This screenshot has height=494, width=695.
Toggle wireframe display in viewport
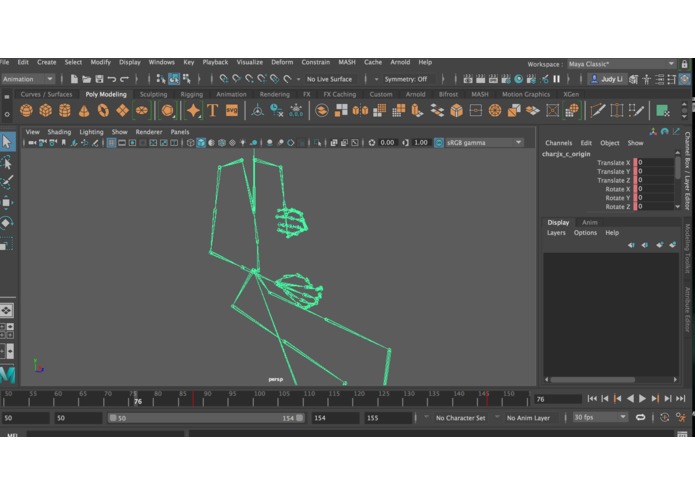pyautogui.click(x=190, y=143)
